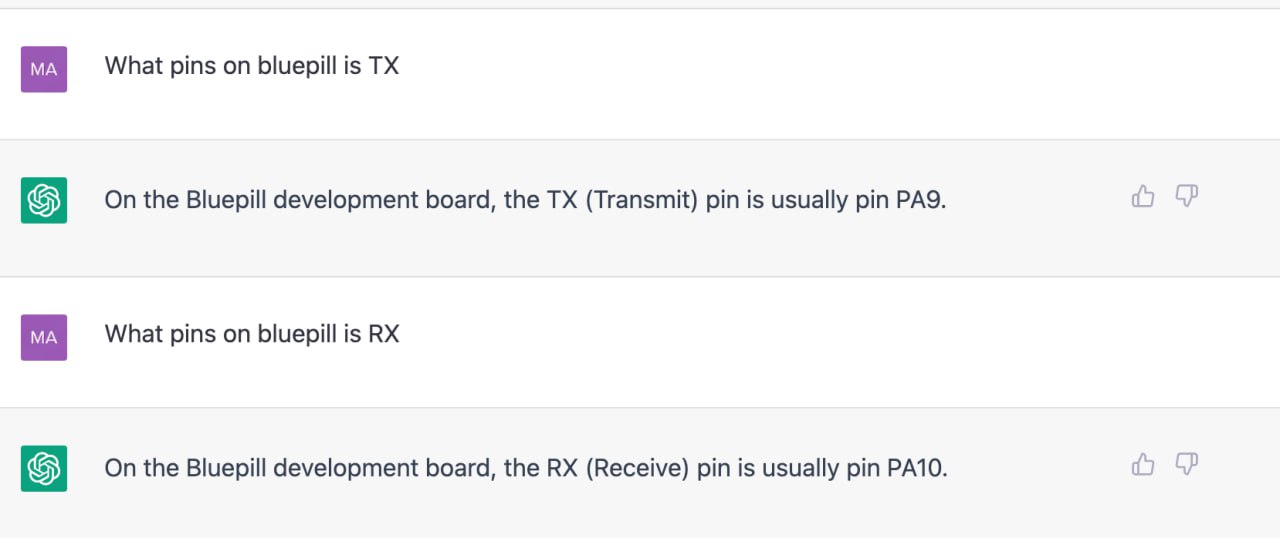Screen dimensions: 1280x538
Task: Give thumbs down to the PA10 answer
Action: click(1186, 465)
